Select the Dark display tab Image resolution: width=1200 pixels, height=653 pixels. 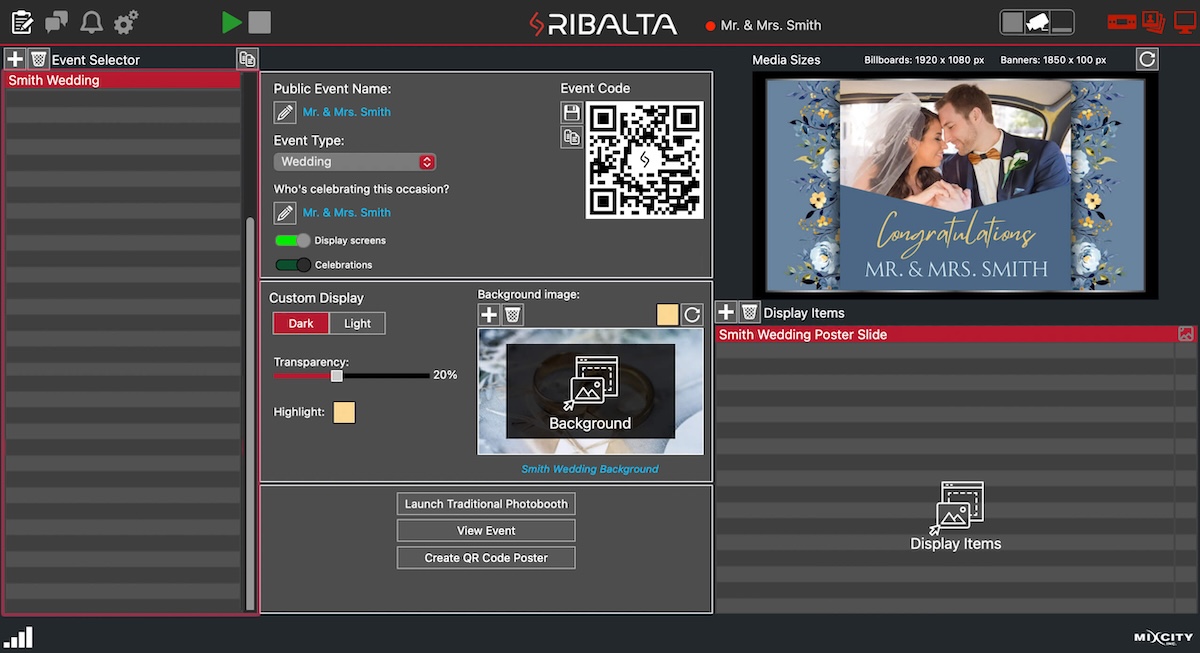pyautogui.click(x=301, y=323)
